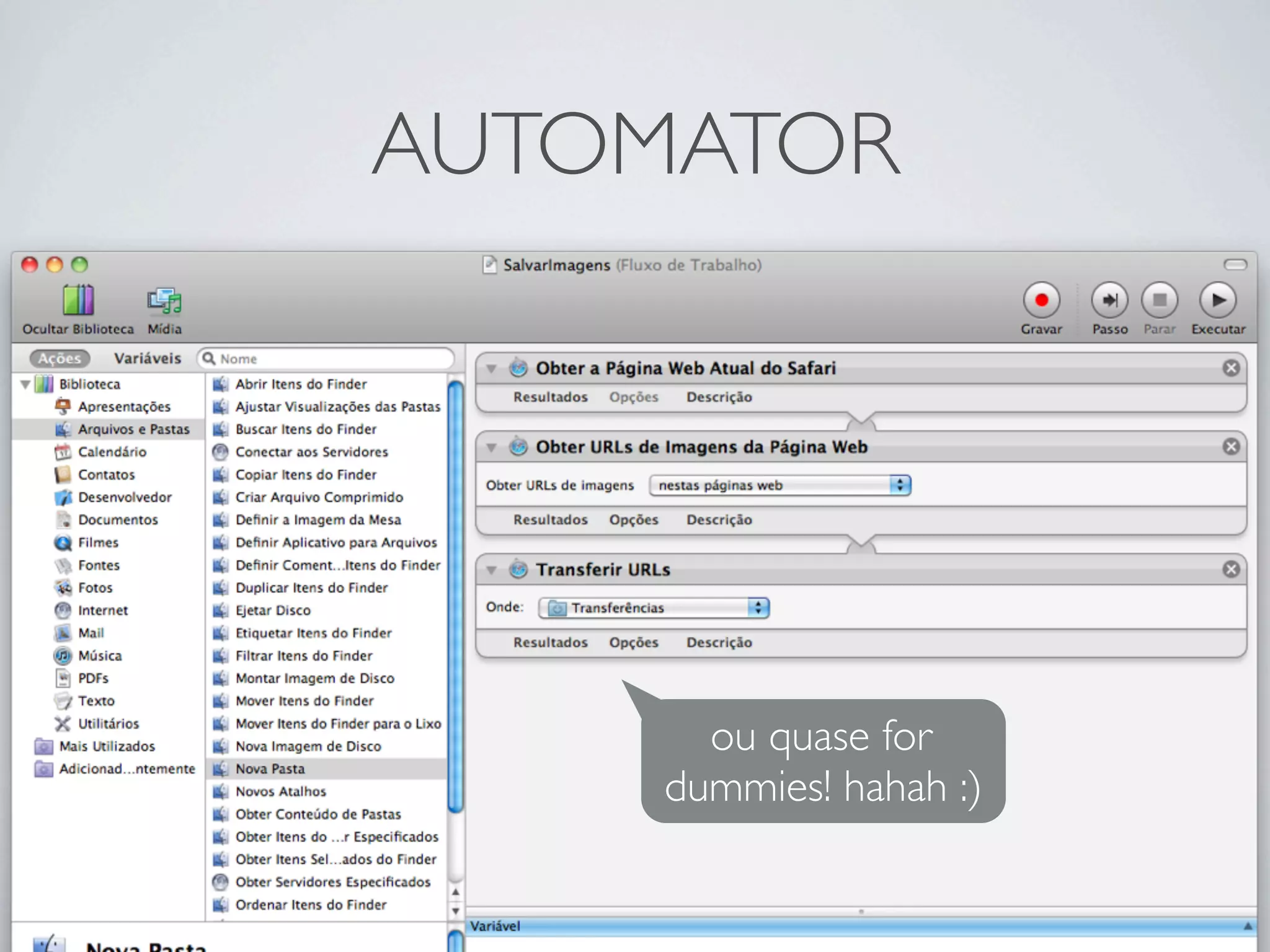The image size is (1270, 952).
Task: Click the Passo step button
Action: coord(1109,301)
